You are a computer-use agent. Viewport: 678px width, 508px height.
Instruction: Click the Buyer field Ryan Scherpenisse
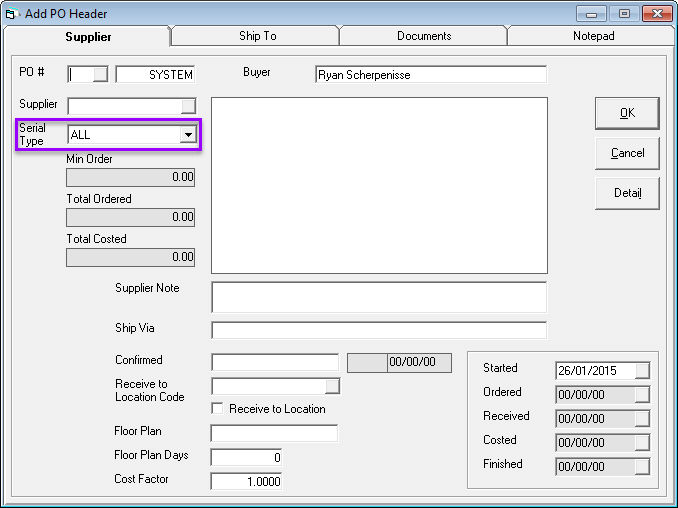[x=431, y=74]
